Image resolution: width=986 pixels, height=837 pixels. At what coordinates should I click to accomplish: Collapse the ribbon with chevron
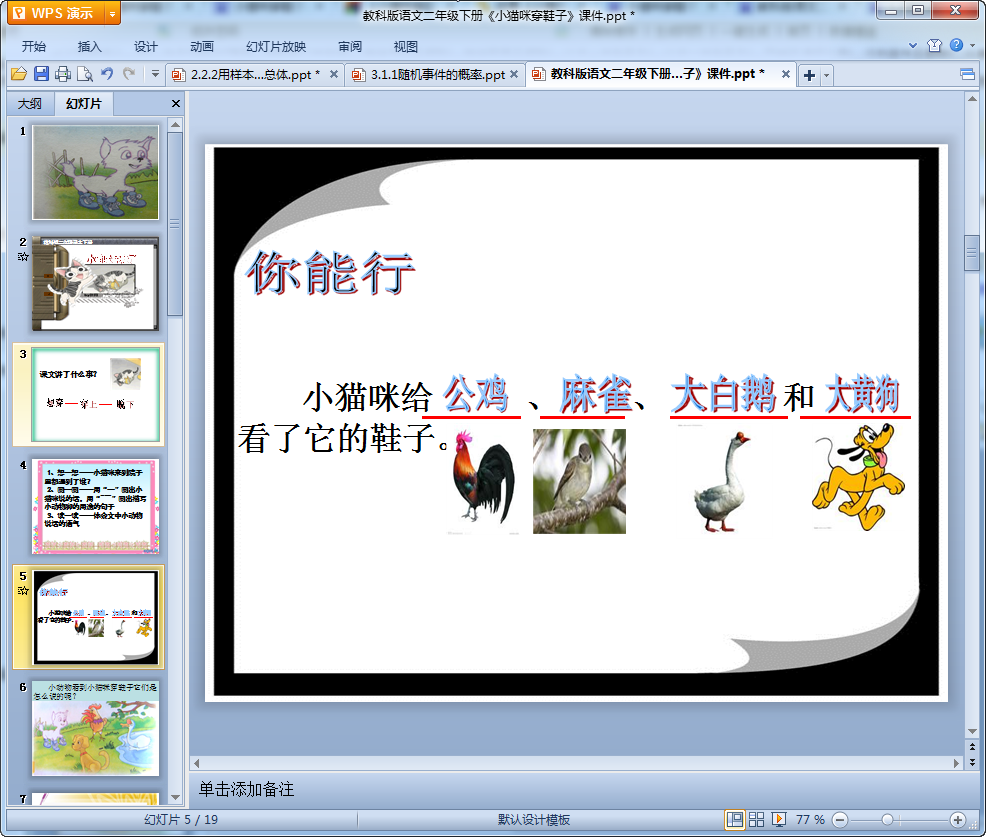click(913, 45)
